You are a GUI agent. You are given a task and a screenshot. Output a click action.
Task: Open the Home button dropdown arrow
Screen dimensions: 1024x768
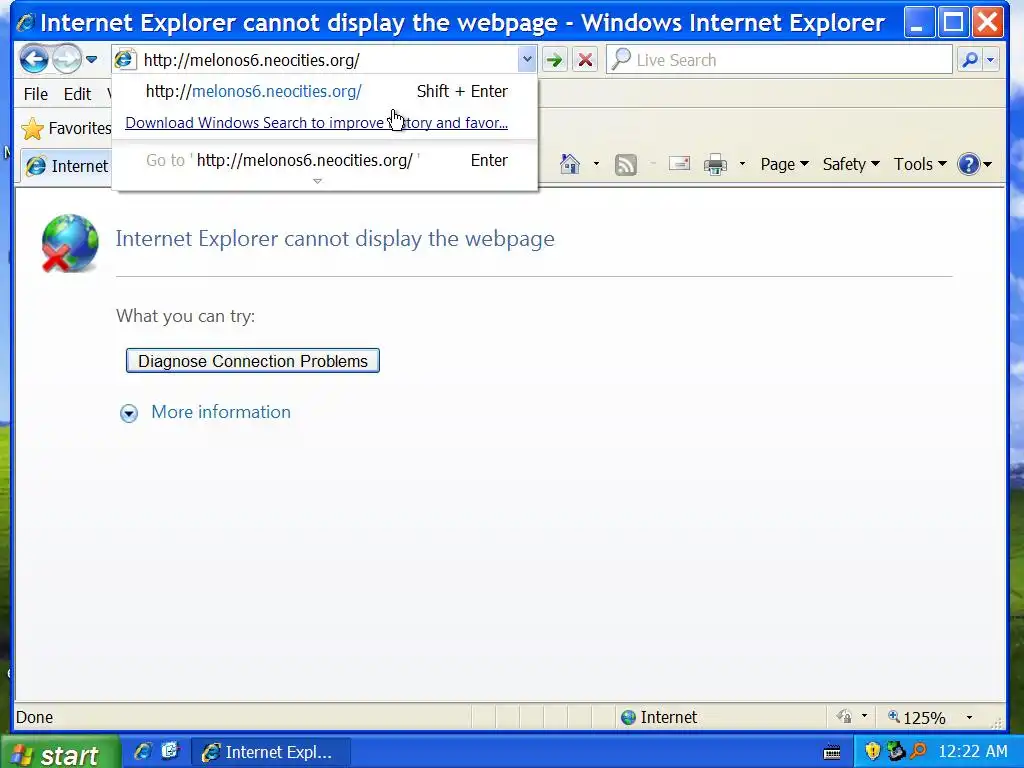point(596,164)
